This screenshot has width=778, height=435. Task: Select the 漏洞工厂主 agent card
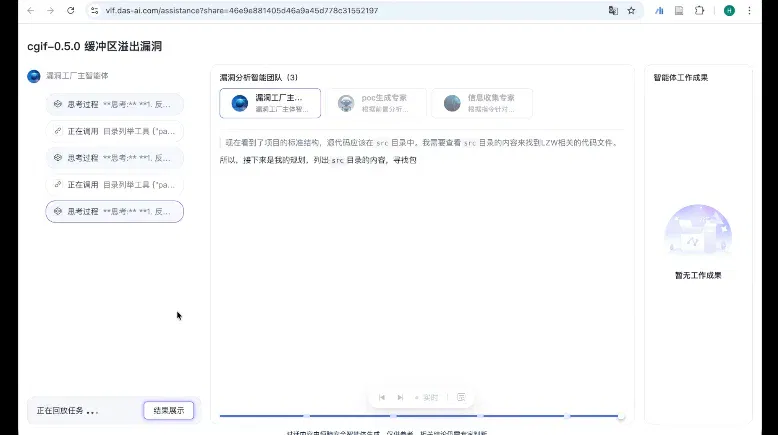click(x=270, y=103)
